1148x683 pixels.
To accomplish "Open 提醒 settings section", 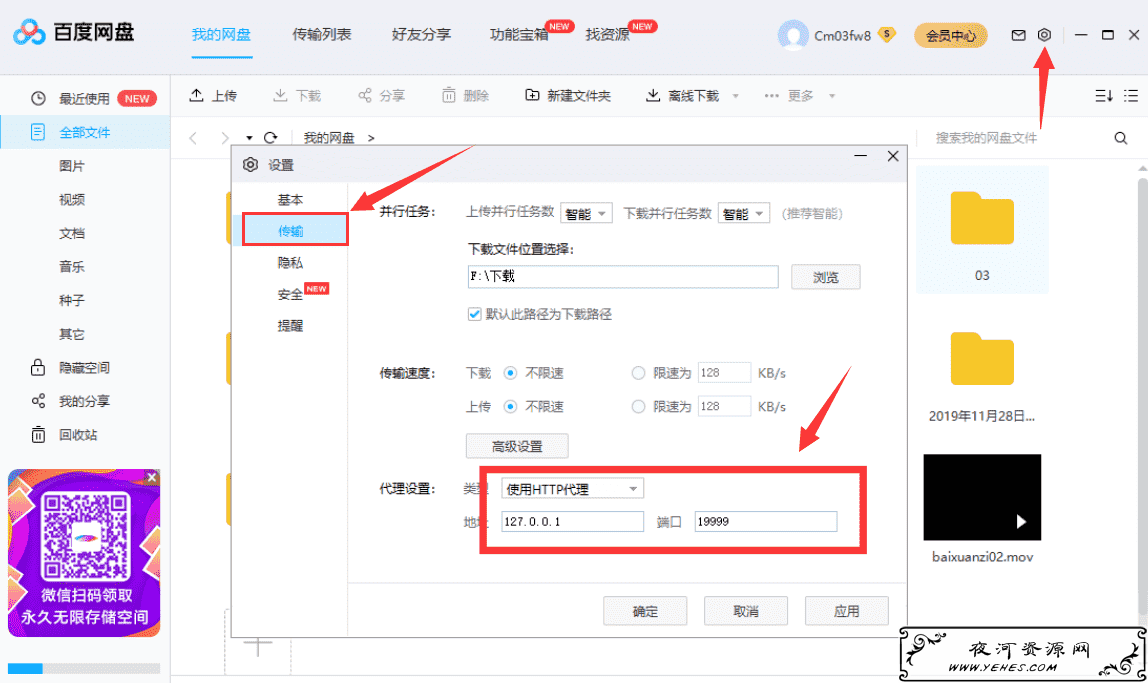I will point(290,326).
